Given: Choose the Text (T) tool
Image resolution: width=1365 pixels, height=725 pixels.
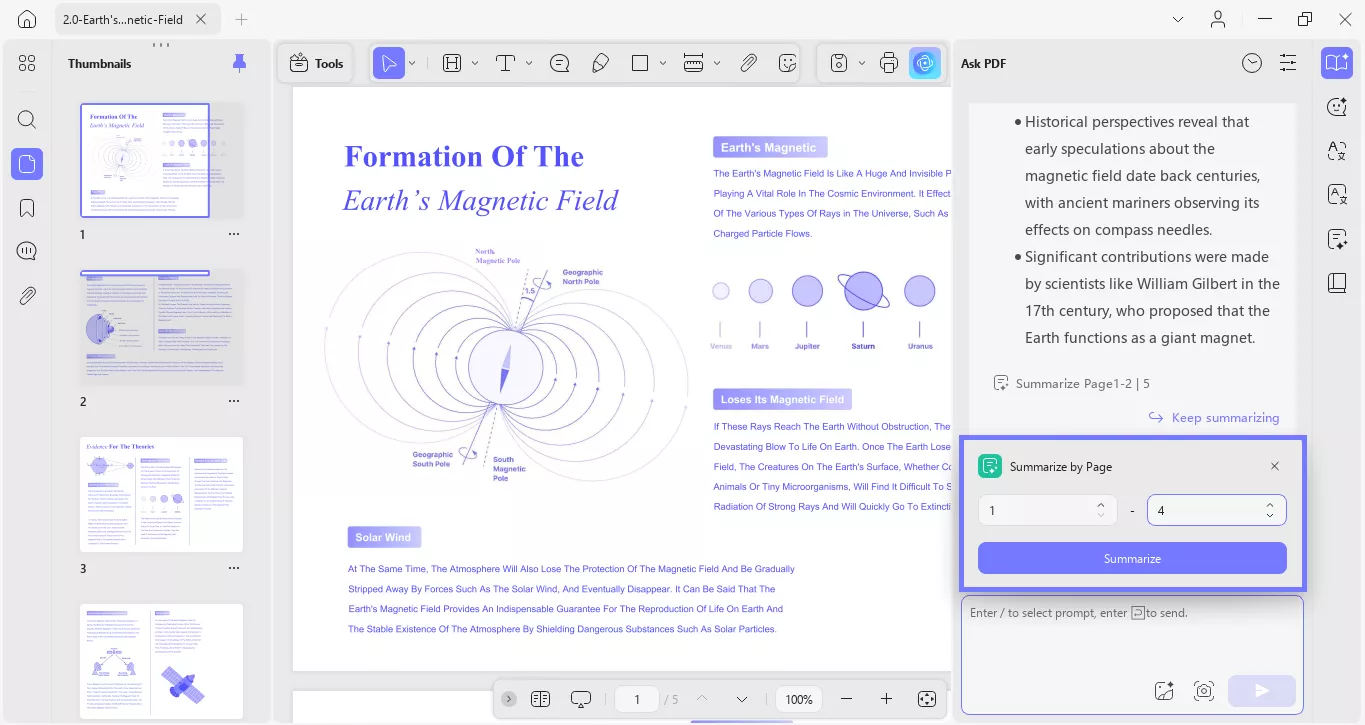Looking at the screenshot, I should tap(505, 63).
